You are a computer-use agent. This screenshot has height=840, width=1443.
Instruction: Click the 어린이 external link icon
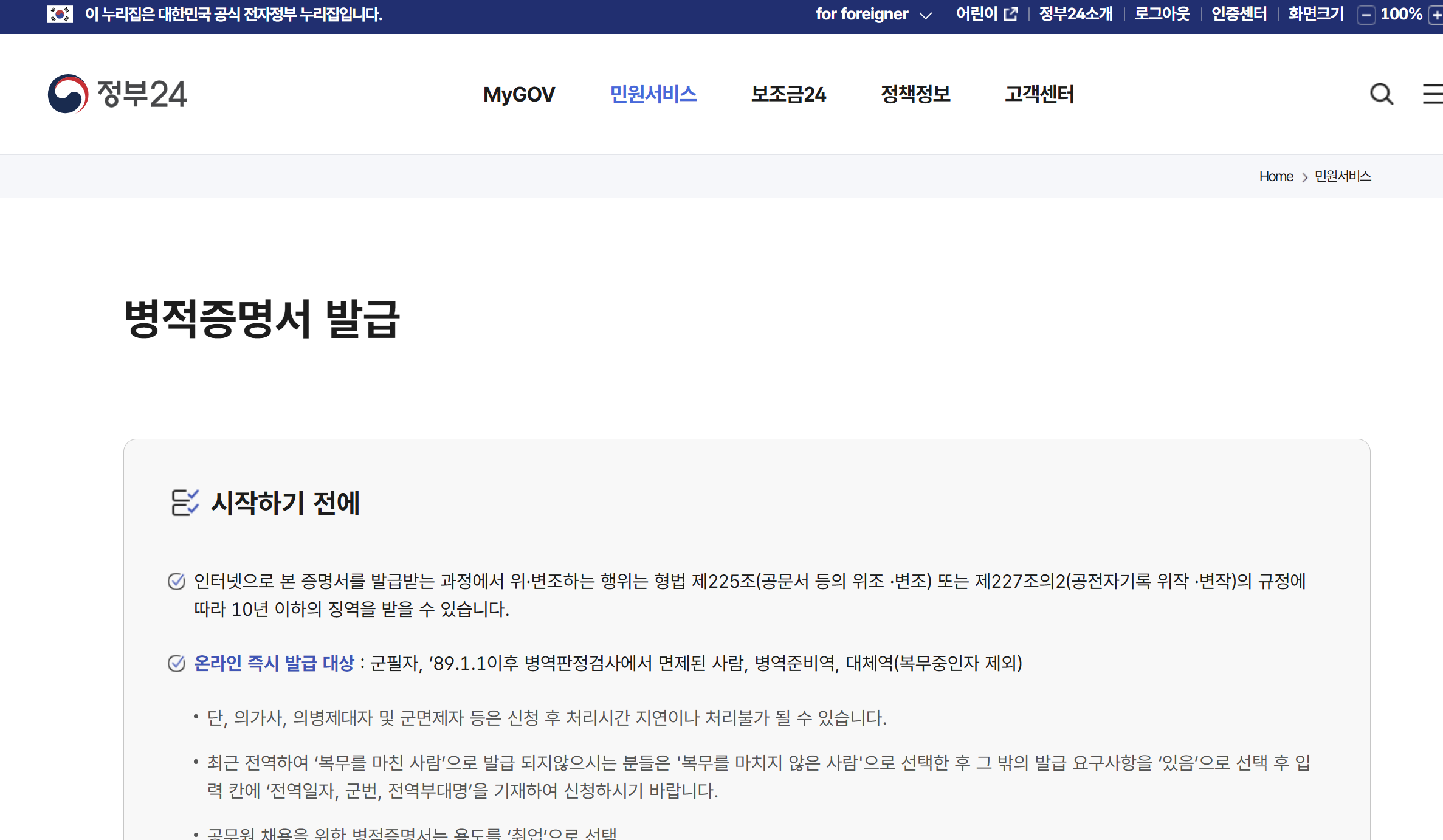tap(1011, 14)
